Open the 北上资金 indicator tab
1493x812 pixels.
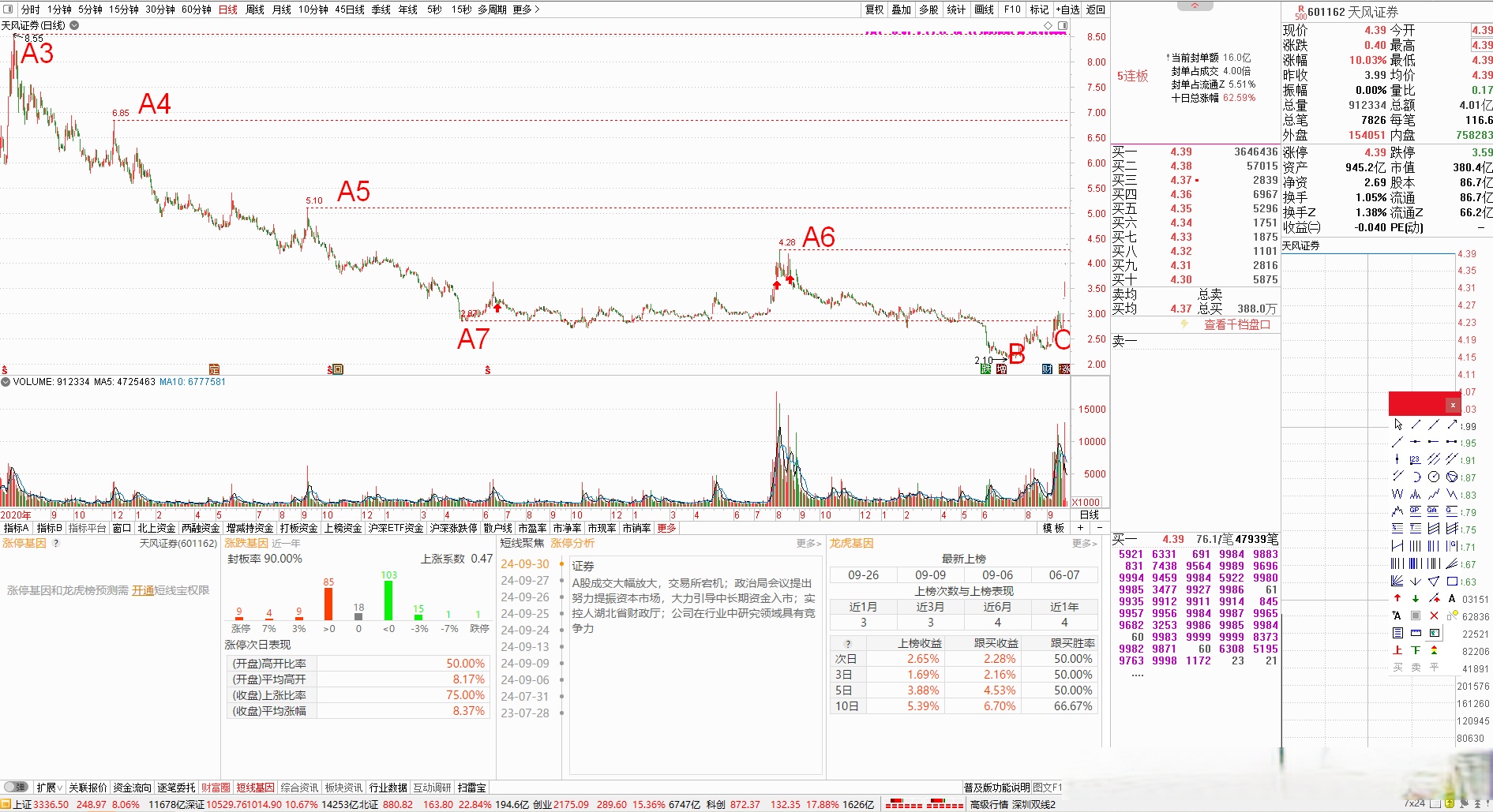point(156,528)
